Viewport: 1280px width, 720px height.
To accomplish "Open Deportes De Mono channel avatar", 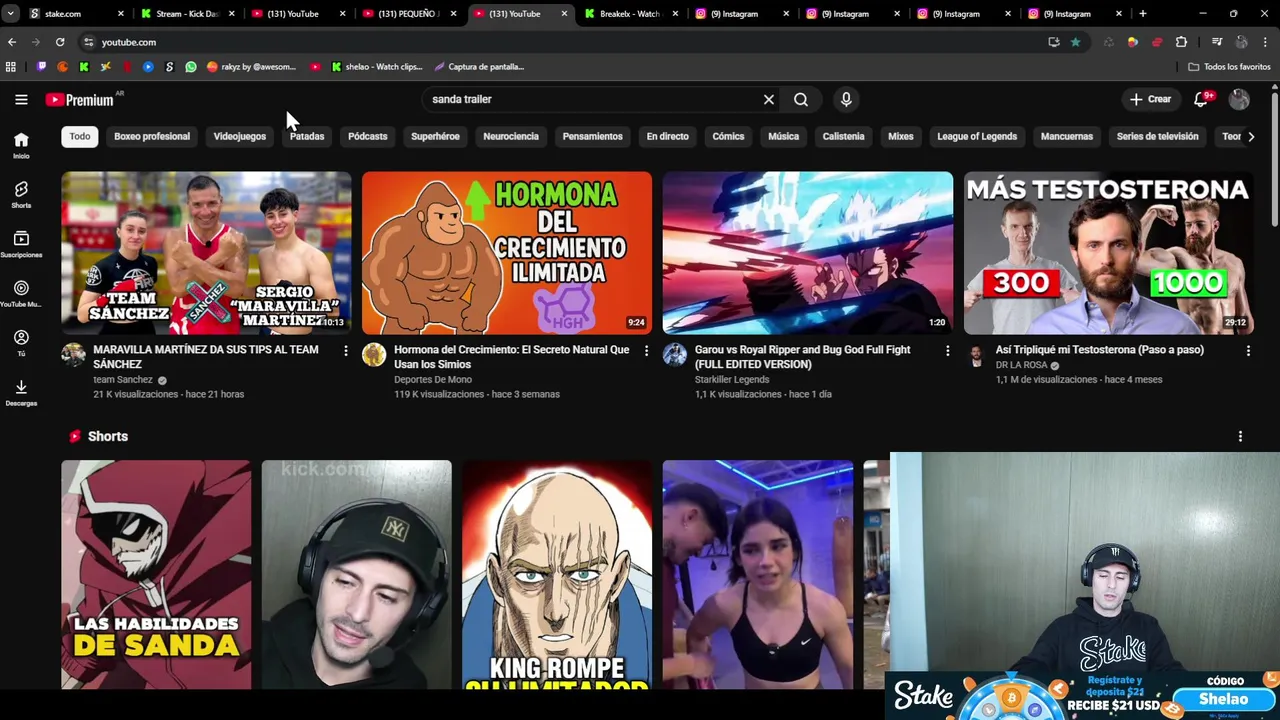I will [x=374, y=354].
